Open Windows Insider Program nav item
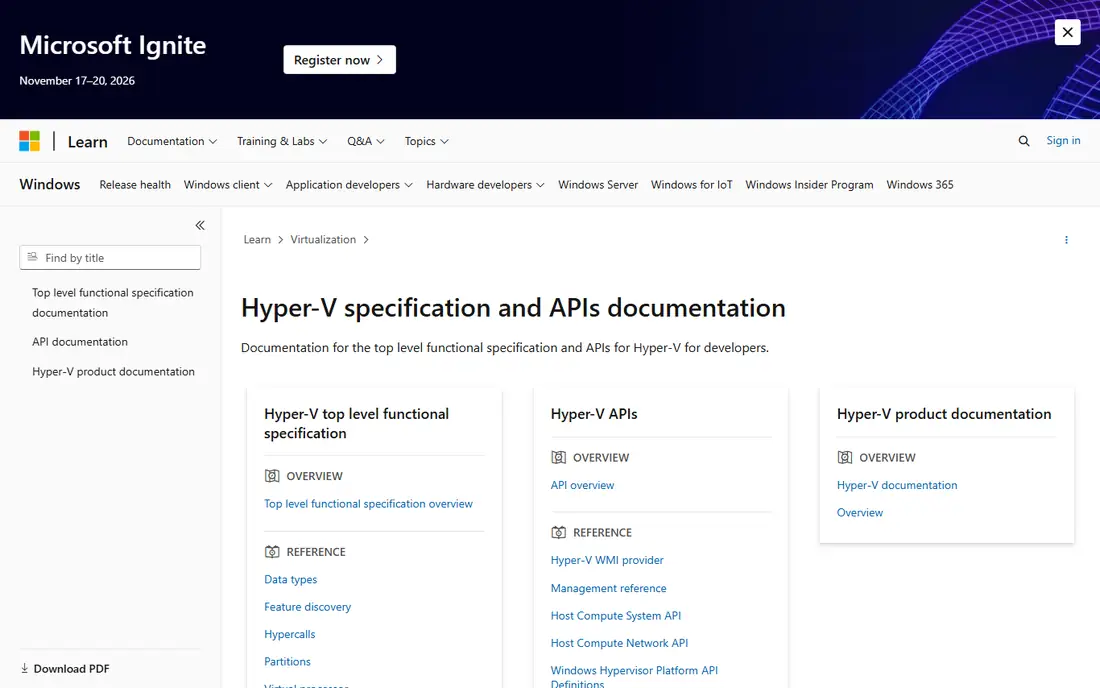1100x688 pixels. click(809, 184)
